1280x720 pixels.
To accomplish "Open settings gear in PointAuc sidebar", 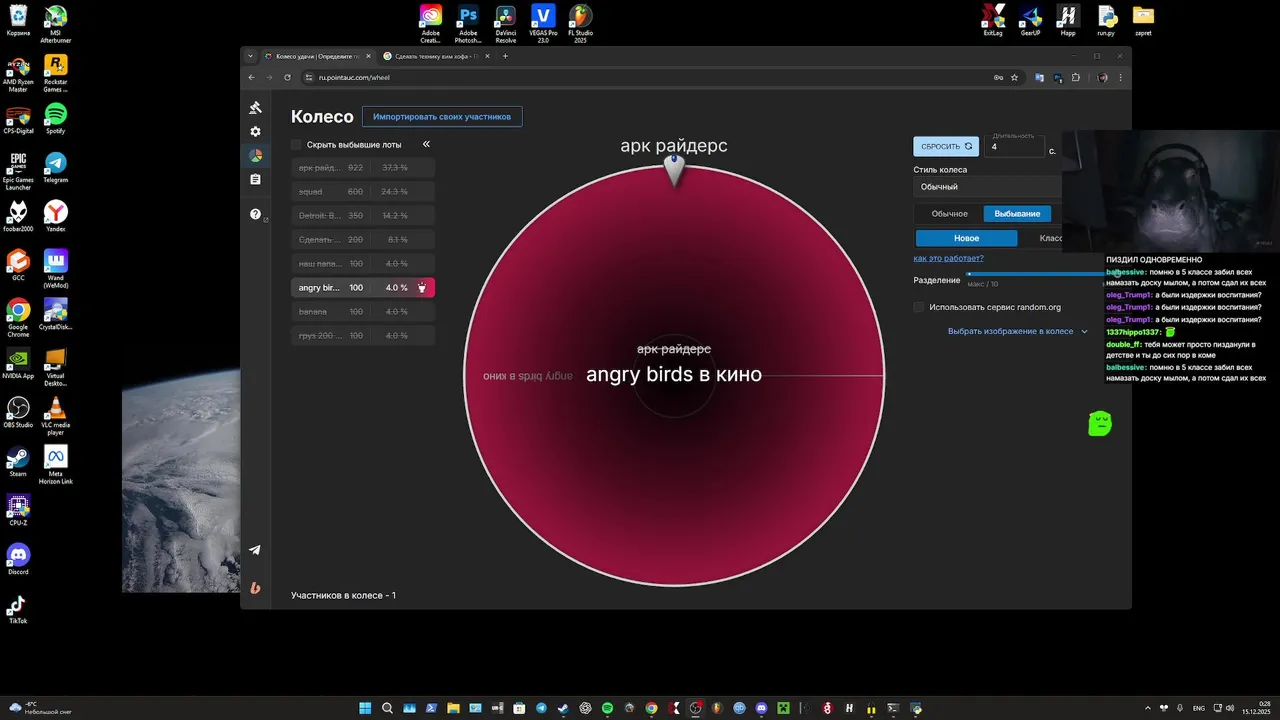I will tap(256, 132).
